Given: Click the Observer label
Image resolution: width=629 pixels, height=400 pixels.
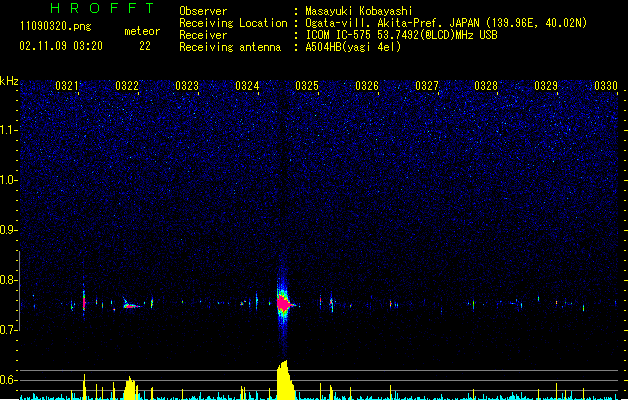Looking at the screenshot, I should (x=203, y=11).
